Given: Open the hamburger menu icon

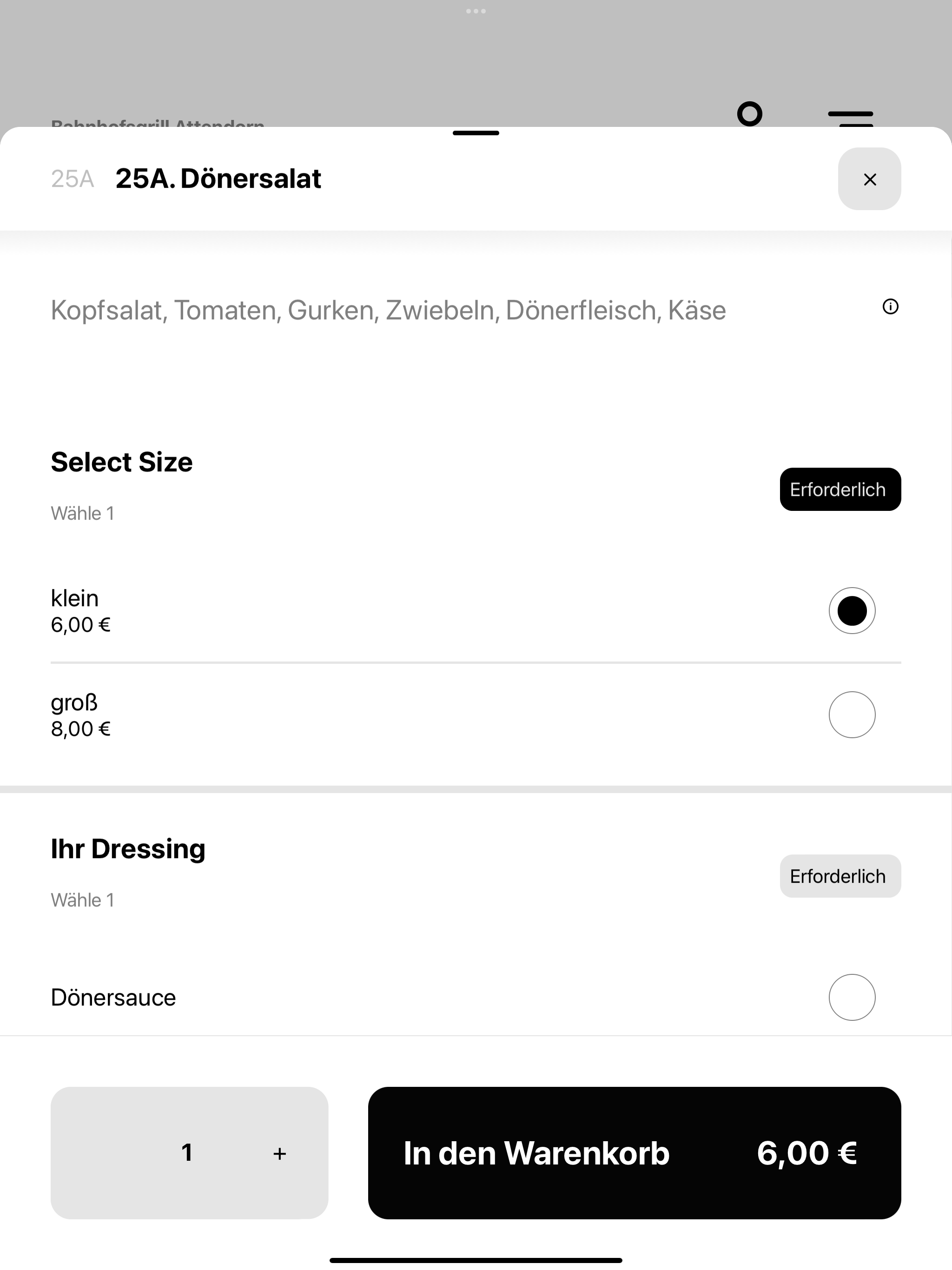Looking at the screenshot, I should (x=850, y=119).
